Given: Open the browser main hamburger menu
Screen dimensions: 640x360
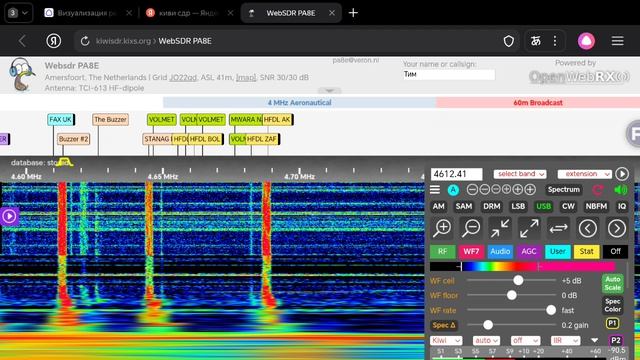Looking at the screenshot, I should pos(618,41).
